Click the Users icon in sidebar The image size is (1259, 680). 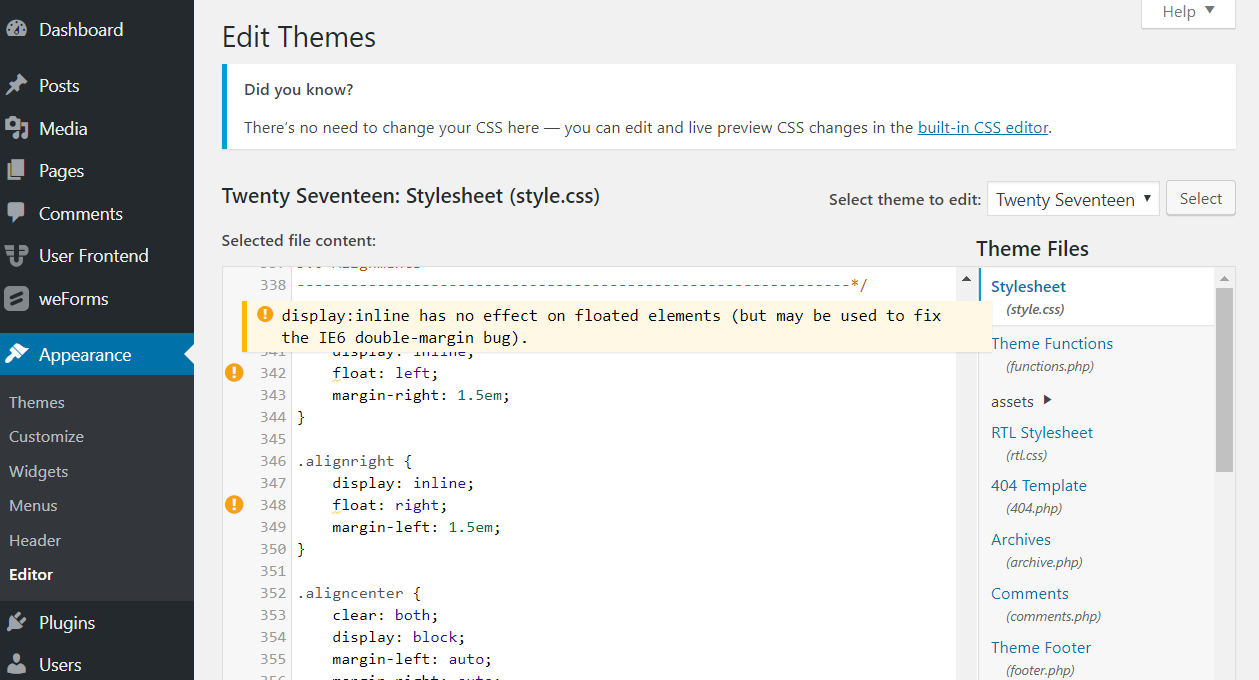(16, 664)
